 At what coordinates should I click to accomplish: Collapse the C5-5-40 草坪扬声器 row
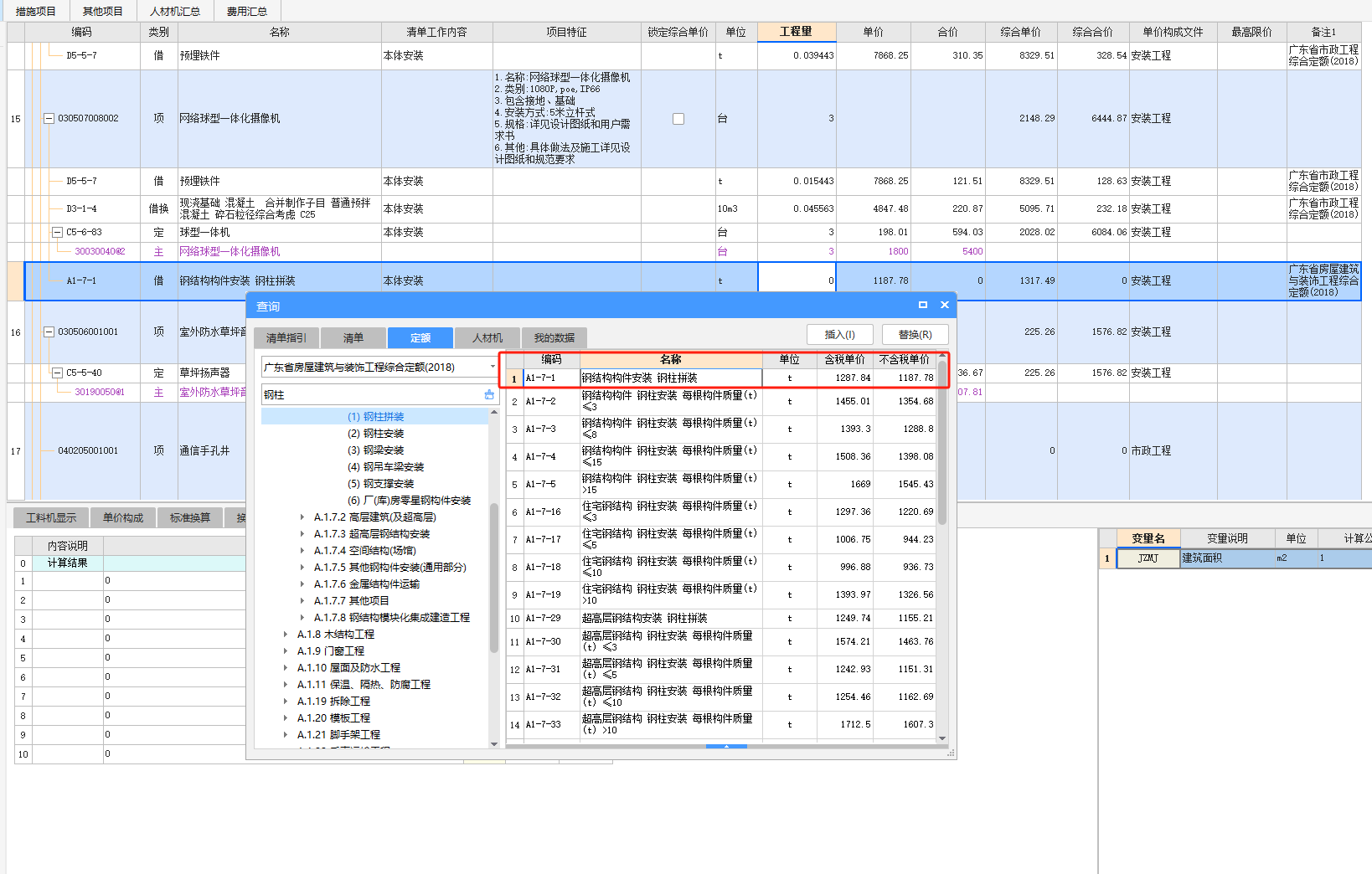[x=57, y=373]
